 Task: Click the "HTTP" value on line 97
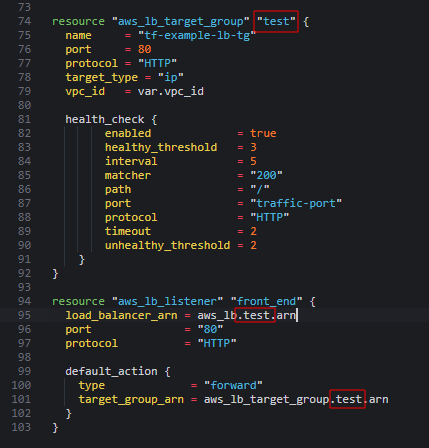coord(217,343)
